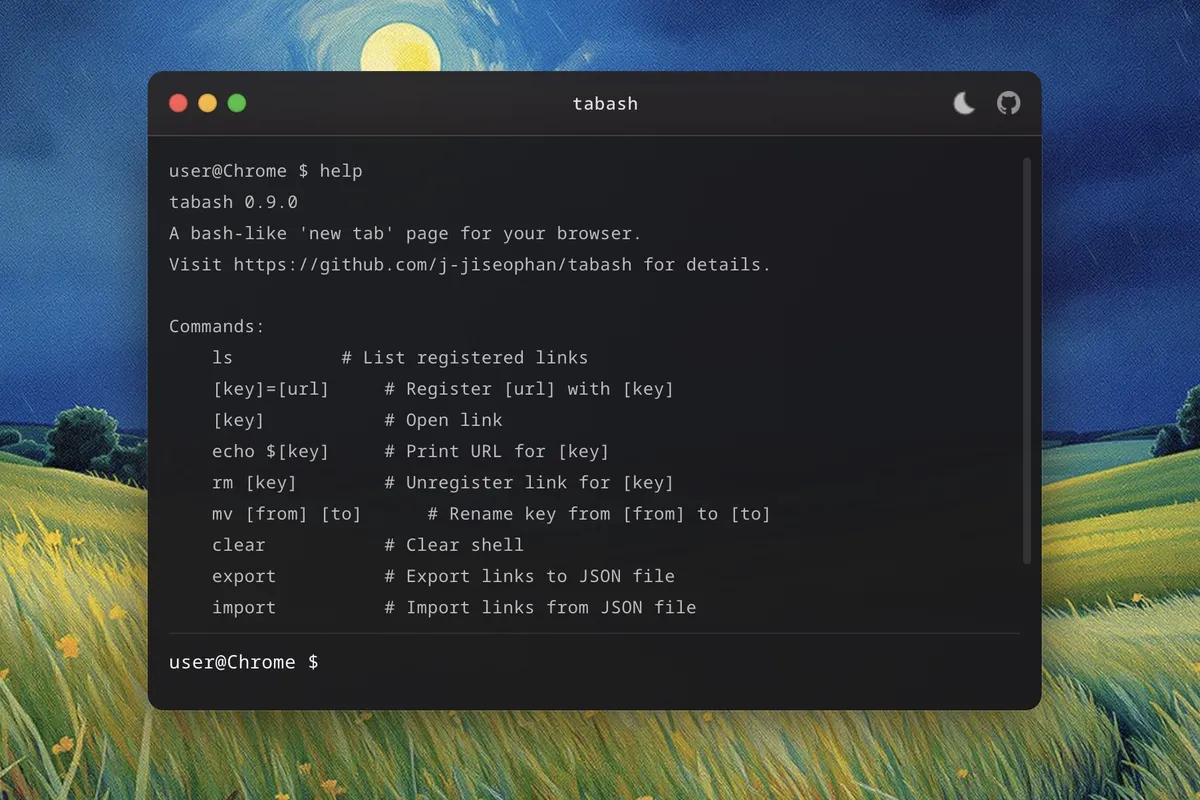Click the 'user@Chrome $ help' history line
Image resolution: width=1200 pixels, height=800 pixels.
click(x=265, y=171)
